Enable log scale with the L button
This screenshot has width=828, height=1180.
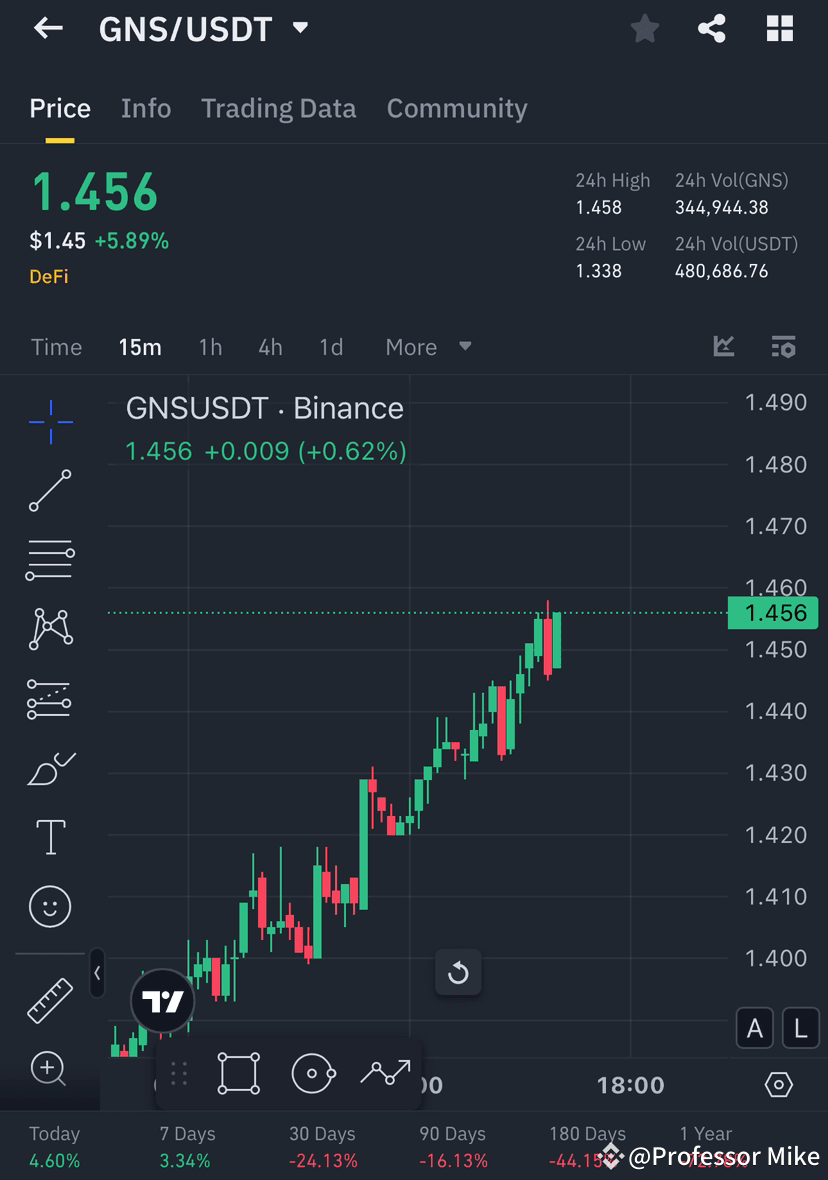[x=800, y=1028]
